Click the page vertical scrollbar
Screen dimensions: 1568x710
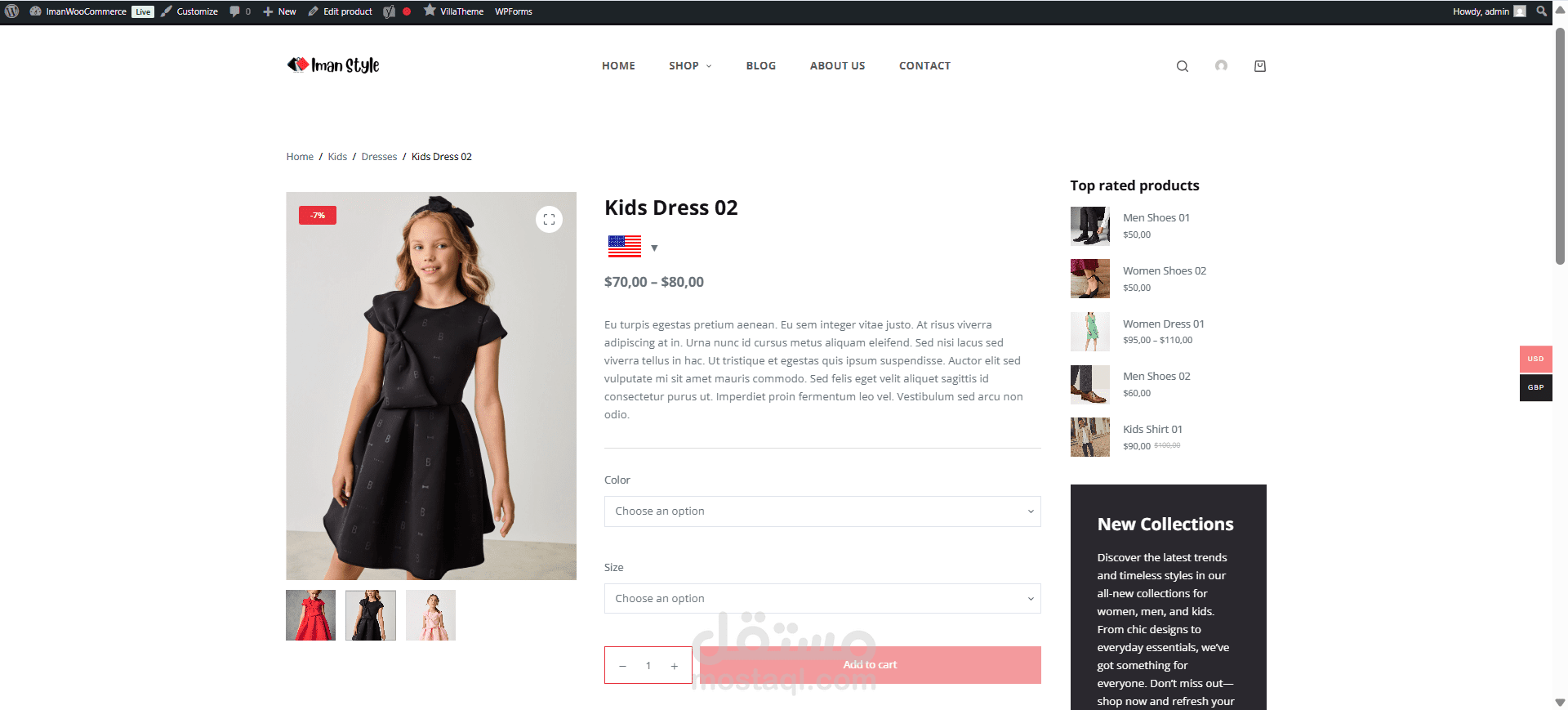[x=1560, y=147]
